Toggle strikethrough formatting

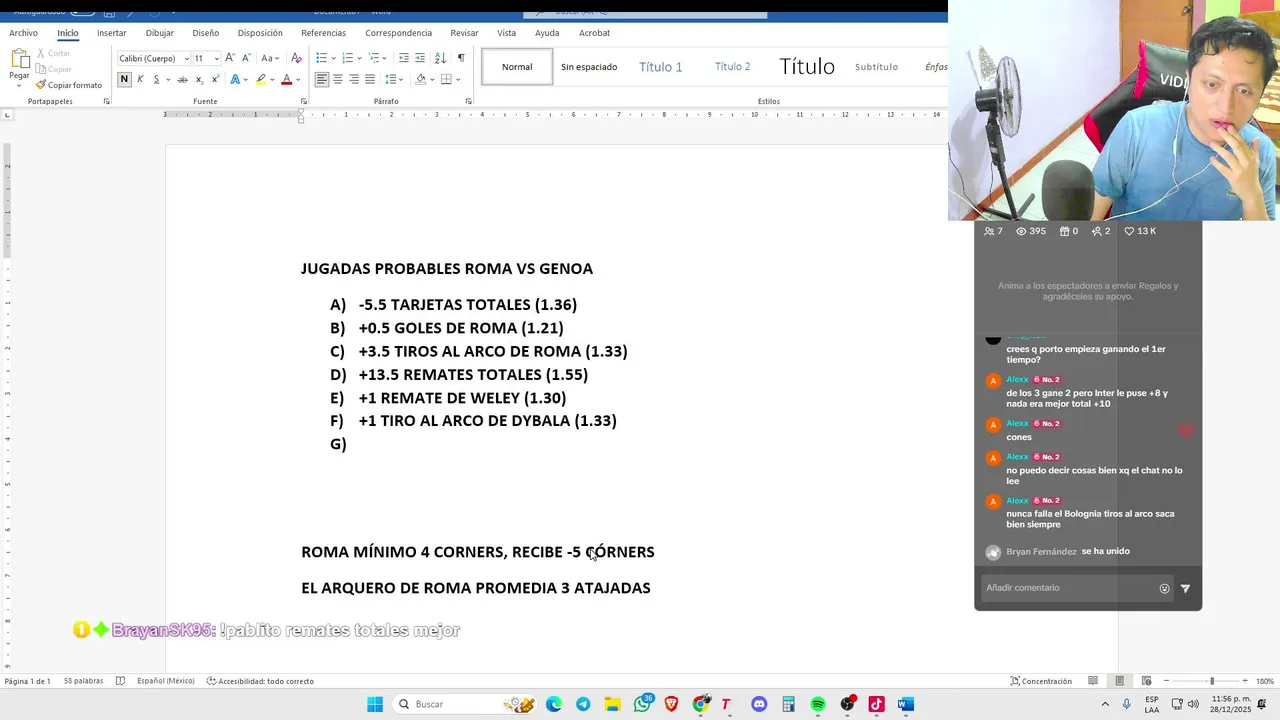[x=182, y=79]
